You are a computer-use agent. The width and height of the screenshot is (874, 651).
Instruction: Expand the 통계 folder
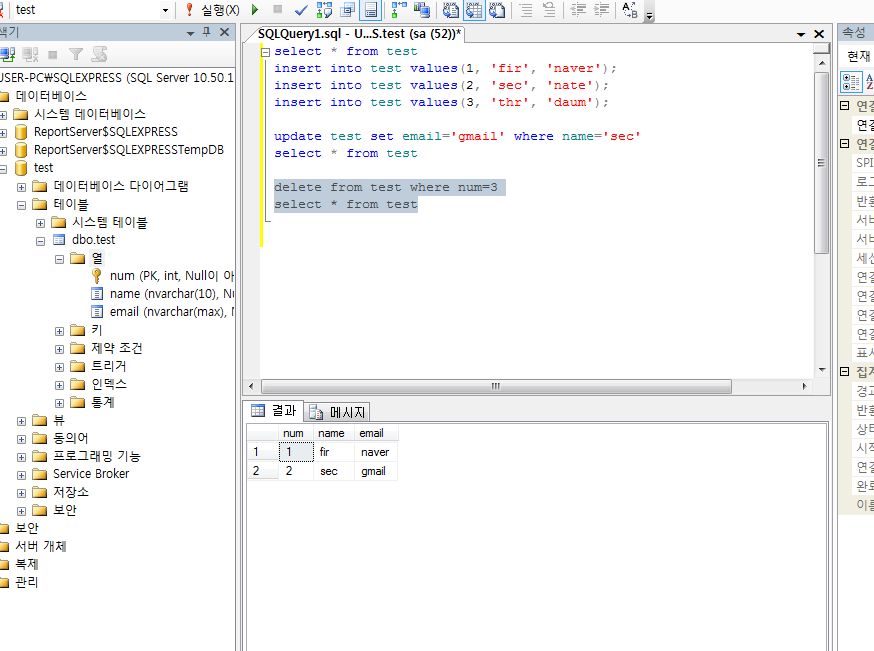[x=59, y=403]
